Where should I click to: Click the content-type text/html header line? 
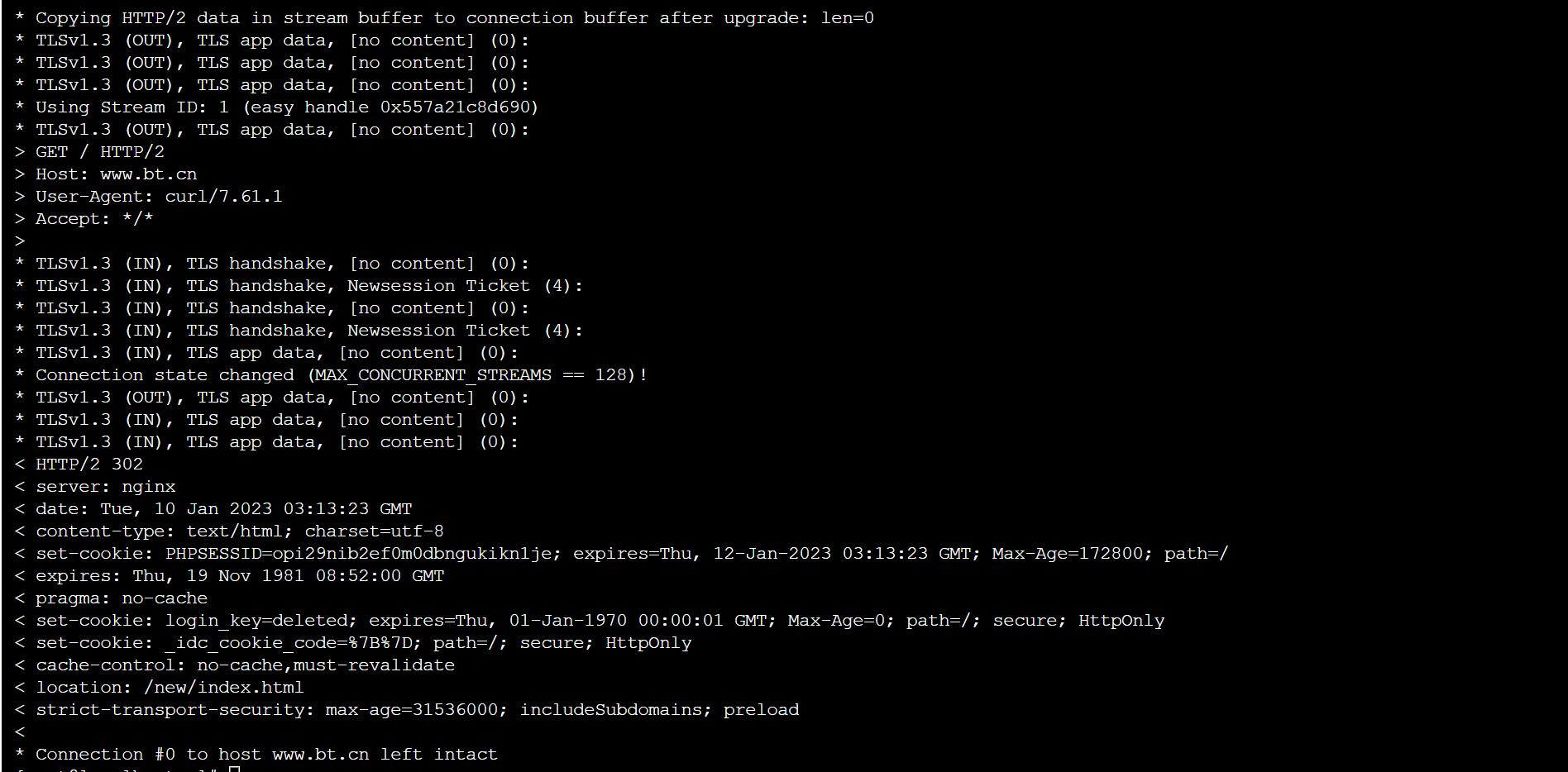(239, 531)
